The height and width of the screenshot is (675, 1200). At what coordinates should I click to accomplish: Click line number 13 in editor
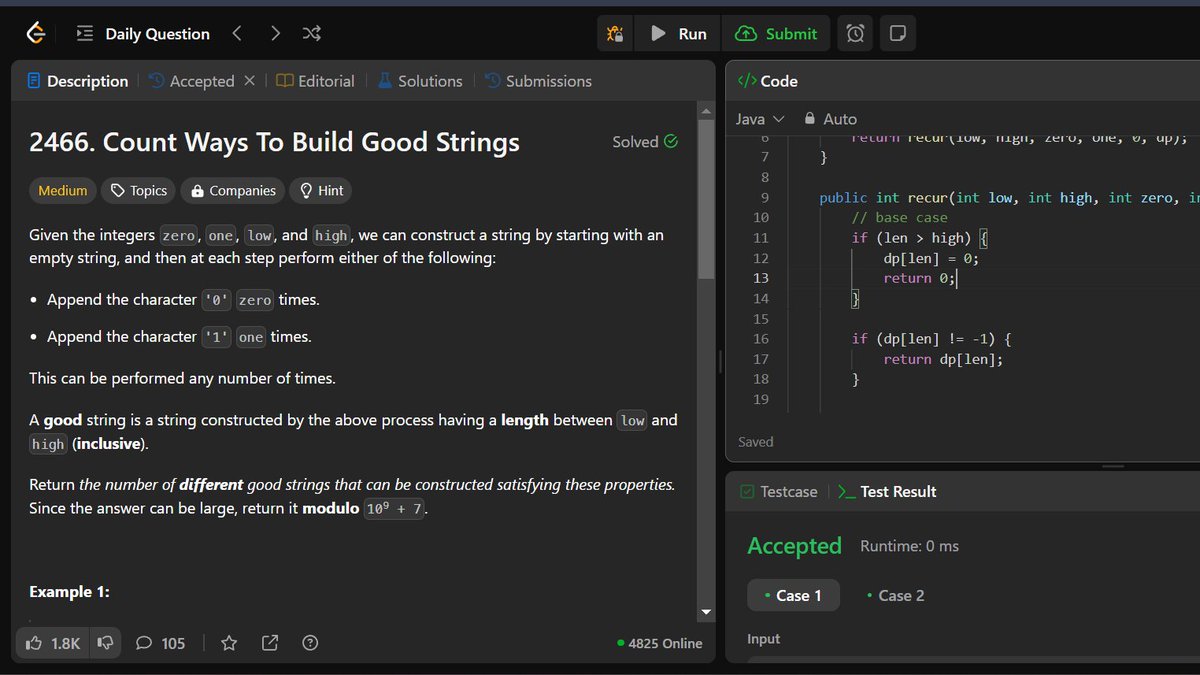tap(761, 278)
